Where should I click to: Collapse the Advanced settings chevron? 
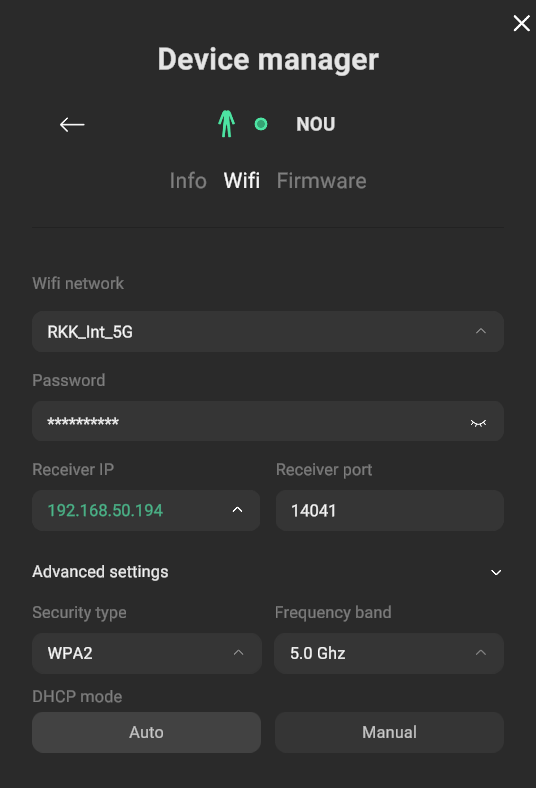(x=496, y=572)
